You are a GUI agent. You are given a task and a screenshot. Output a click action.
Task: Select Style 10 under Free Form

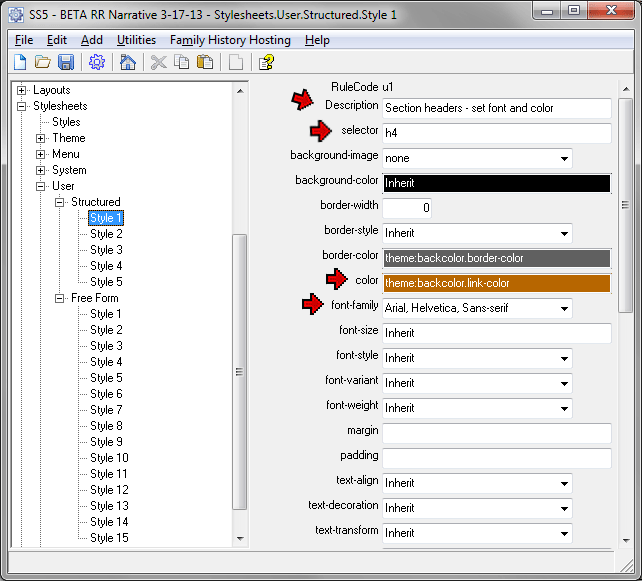click(x=109, y=458)
